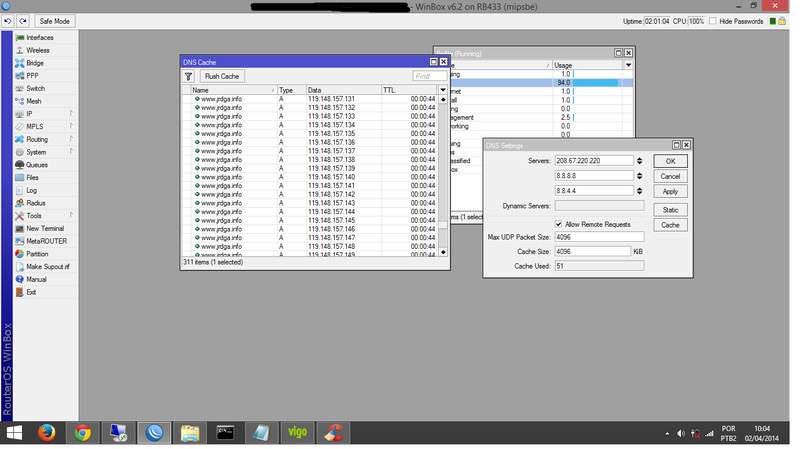Open the Radius sidebar item
Screen dimensions: 800x449
(36, 203)
